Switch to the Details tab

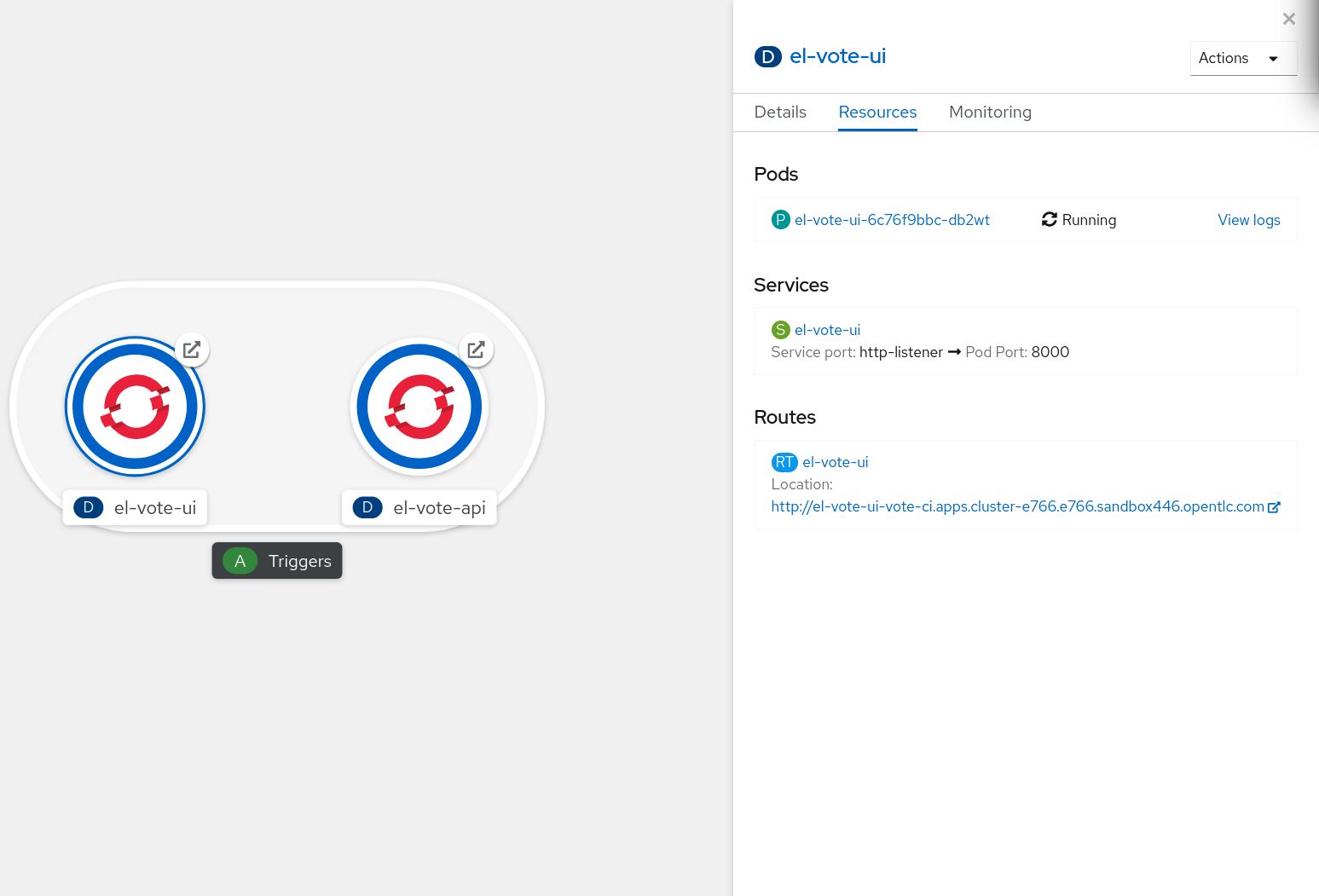[780, 113]
